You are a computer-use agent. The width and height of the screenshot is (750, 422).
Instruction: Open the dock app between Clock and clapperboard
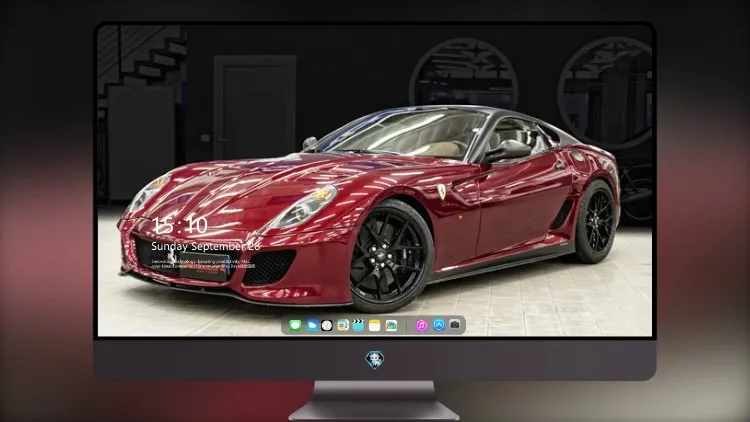(x=342, y=325)
